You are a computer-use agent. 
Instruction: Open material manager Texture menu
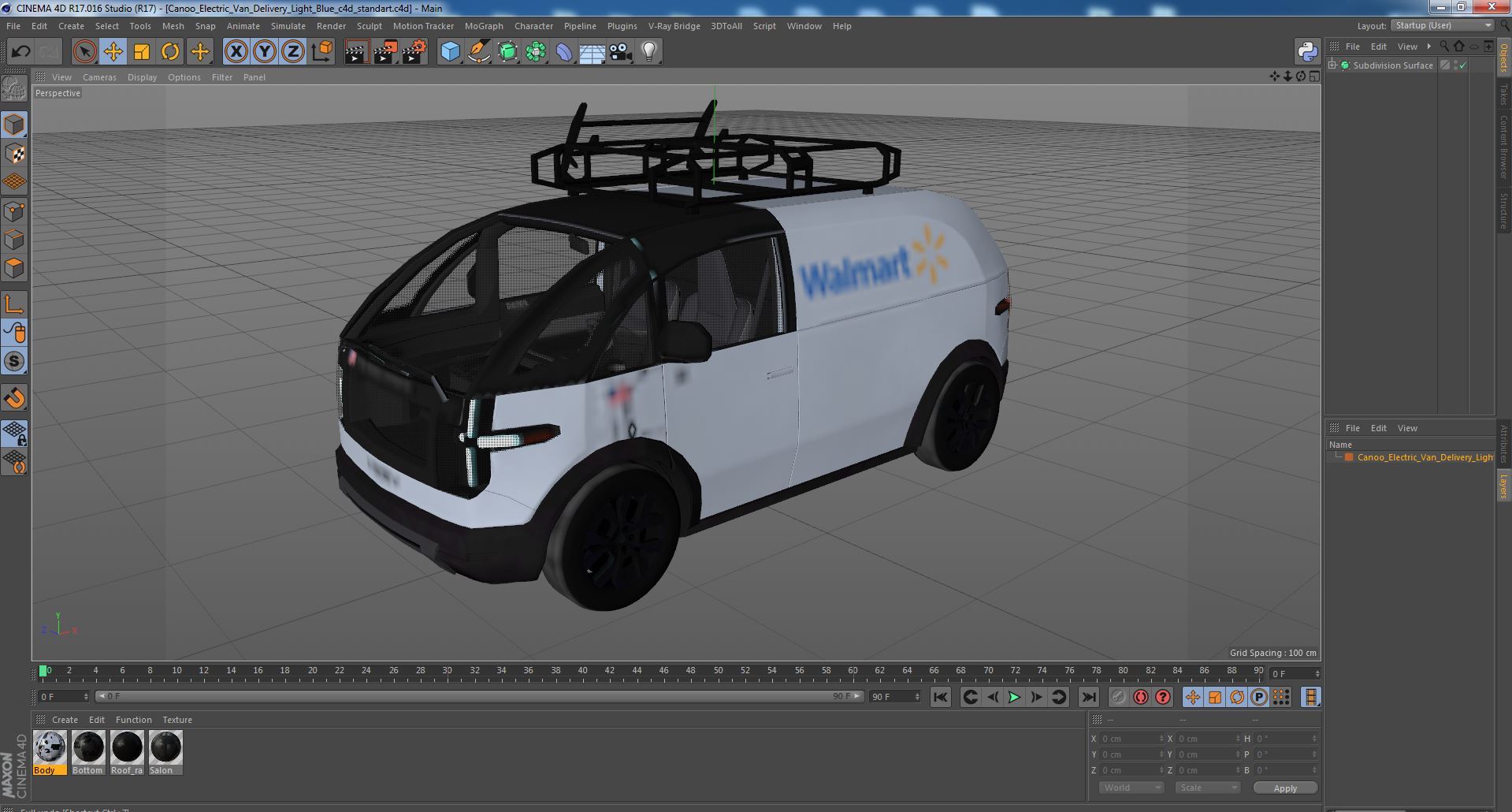(177, 720)
